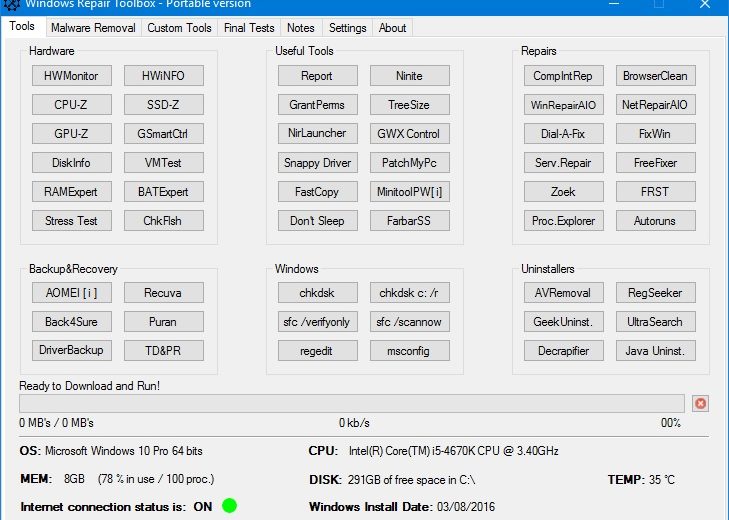The height and width of the screenshot is (520, 729).
Task: Run sfc /scannow
Action: (x=410, y=321)
